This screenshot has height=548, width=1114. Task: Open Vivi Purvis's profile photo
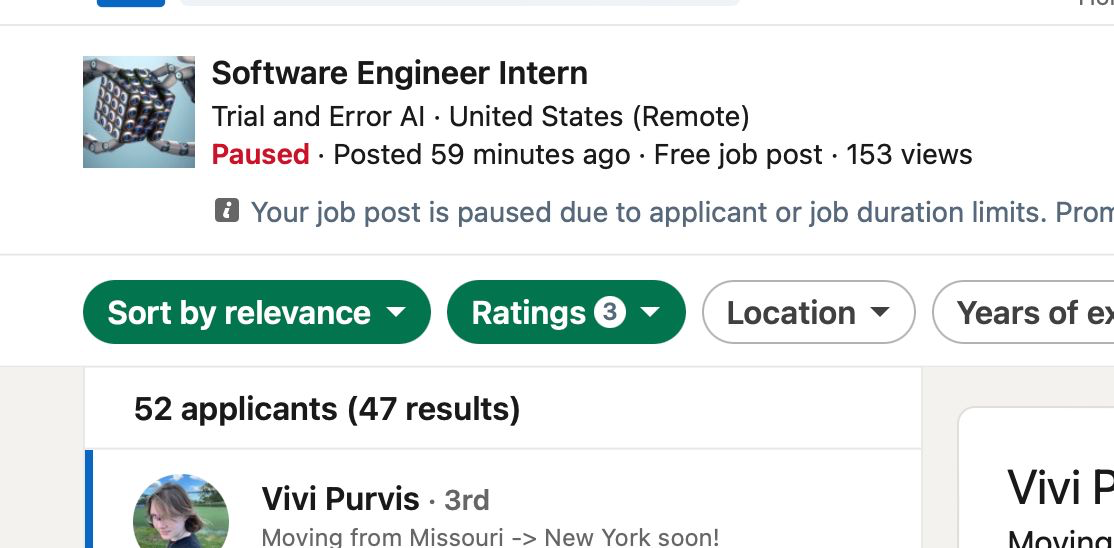[181, 515]
